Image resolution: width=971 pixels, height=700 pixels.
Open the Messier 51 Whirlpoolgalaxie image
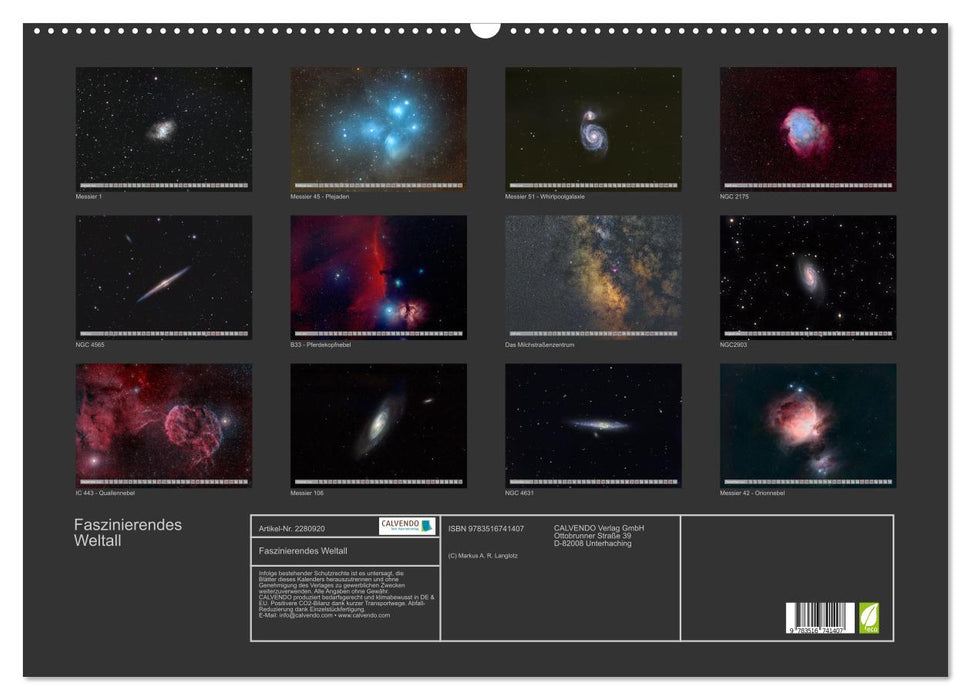(593, 129)
